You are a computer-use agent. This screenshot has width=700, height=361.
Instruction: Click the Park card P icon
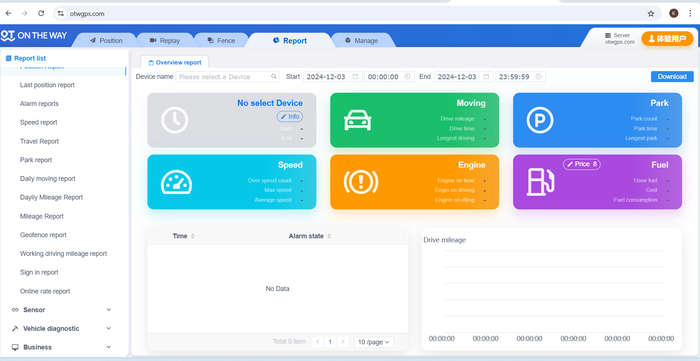(x=540, y=120)
